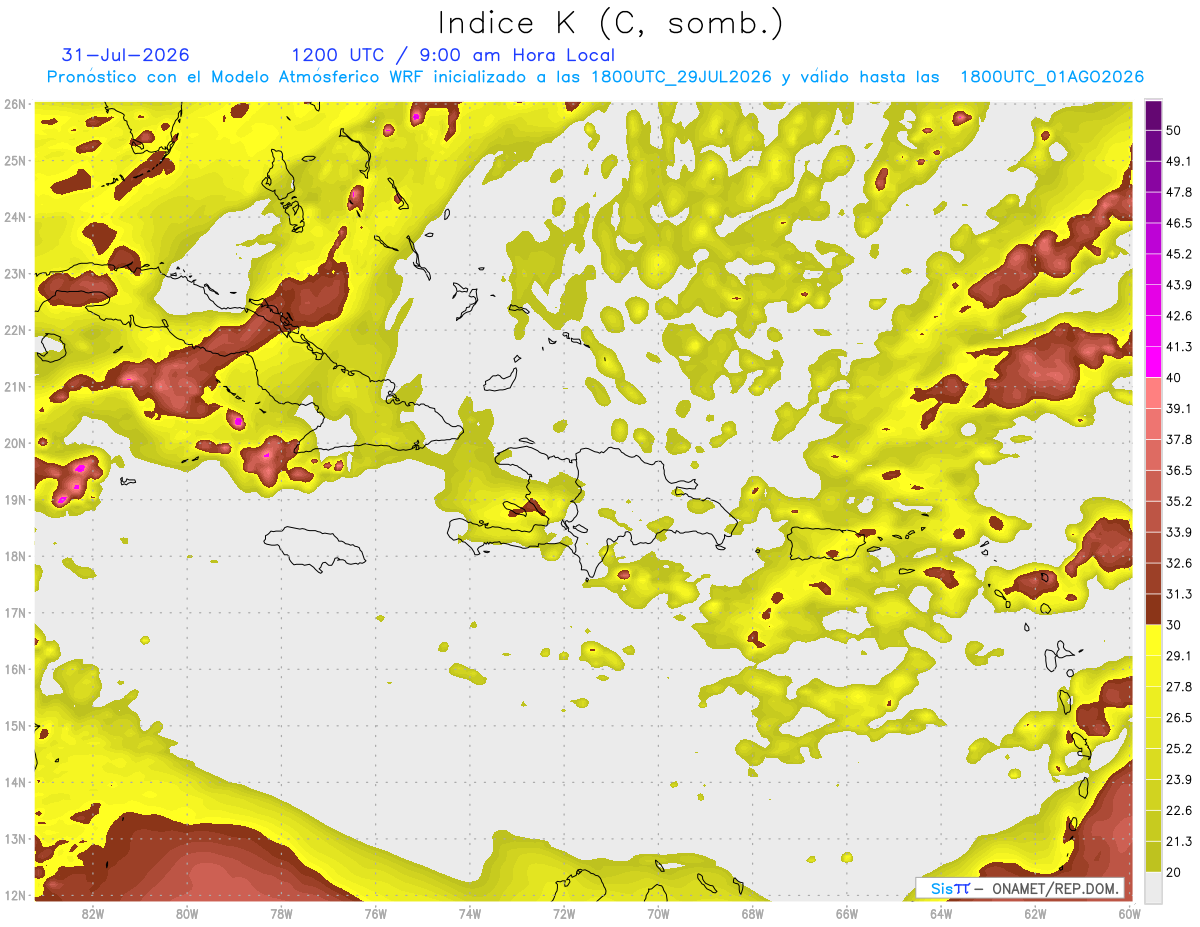1200x927 pixels.
Task: Click longitude axis label "66W"
Action: click(847, 913)
